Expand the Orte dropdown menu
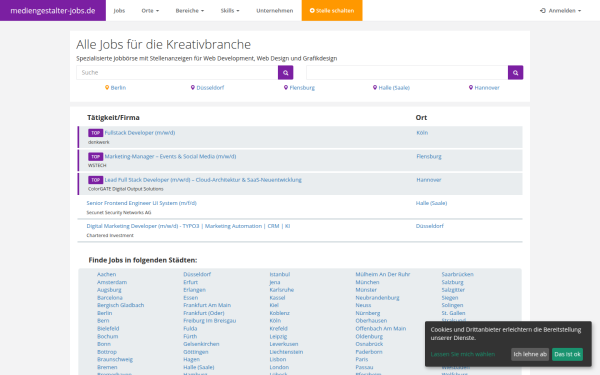600x375 pixels. (150, 11)
